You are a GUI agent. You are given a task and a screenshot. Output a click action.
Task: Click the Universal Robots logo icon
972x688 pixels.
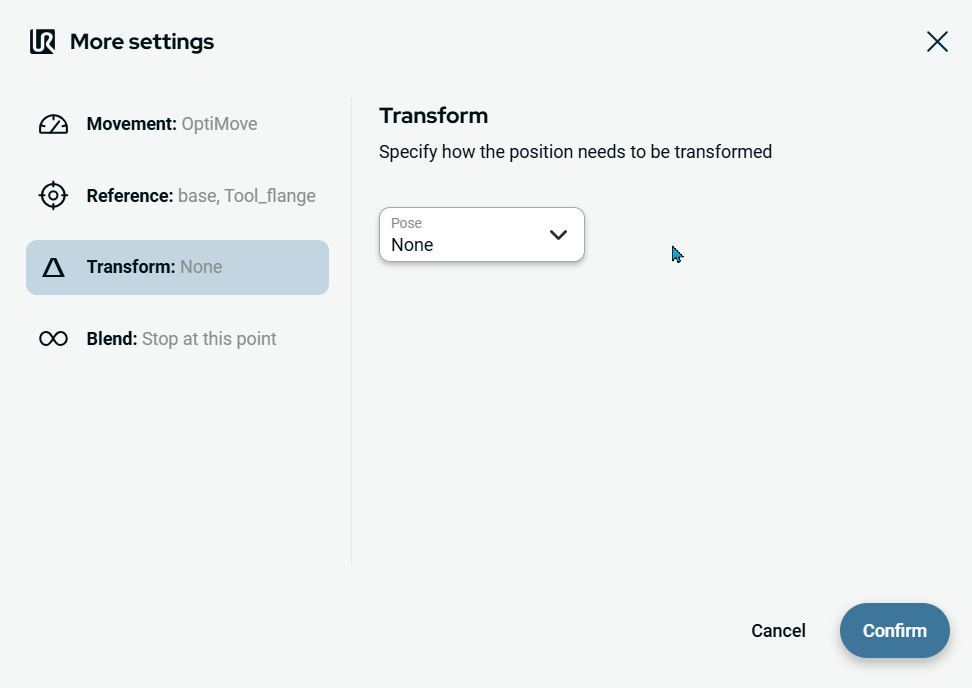tap(42, 42)
